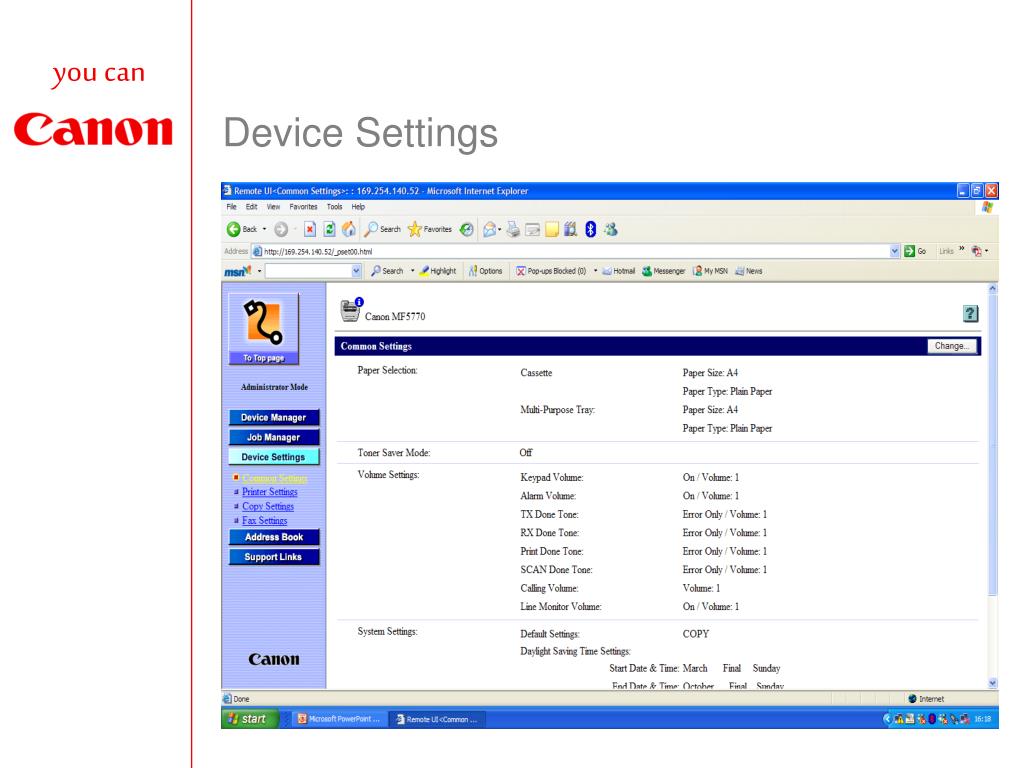1024x768 pixels.
Task: Open Fax Settings link
Action: (264, 520)
